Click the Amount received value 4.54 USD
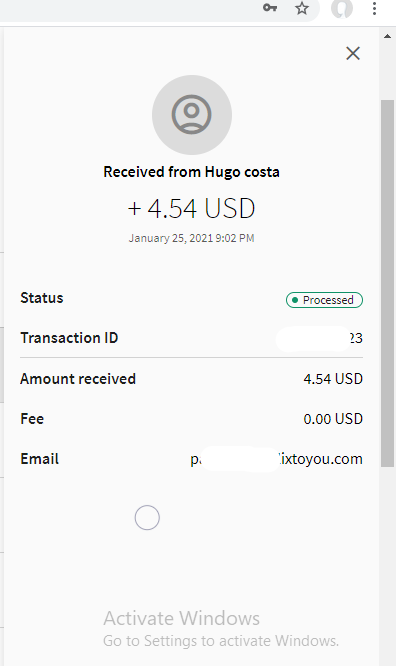 click(333, 379)
